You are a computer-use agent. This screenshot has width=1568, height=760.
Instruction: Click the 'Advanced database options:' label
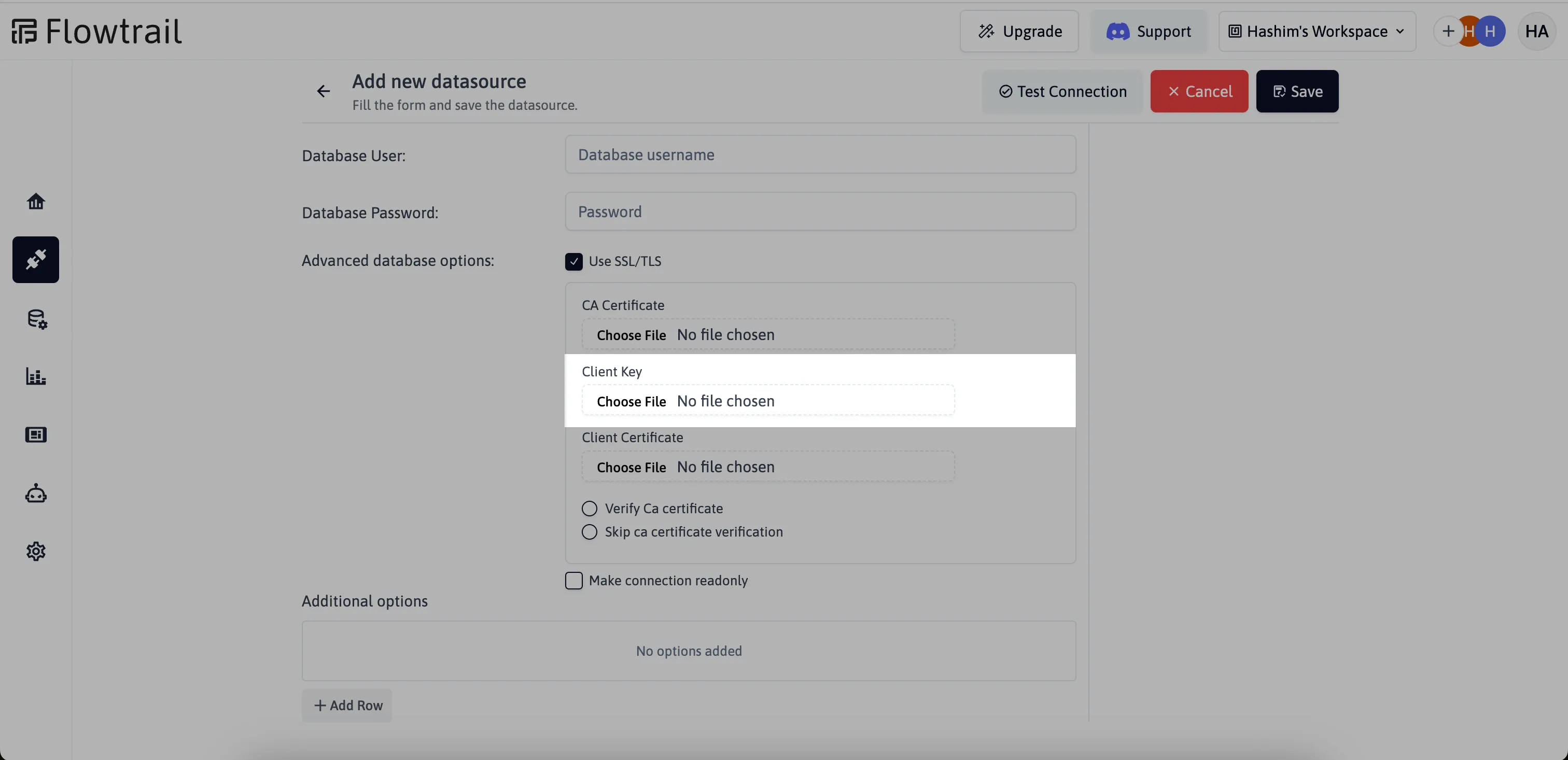398,260
